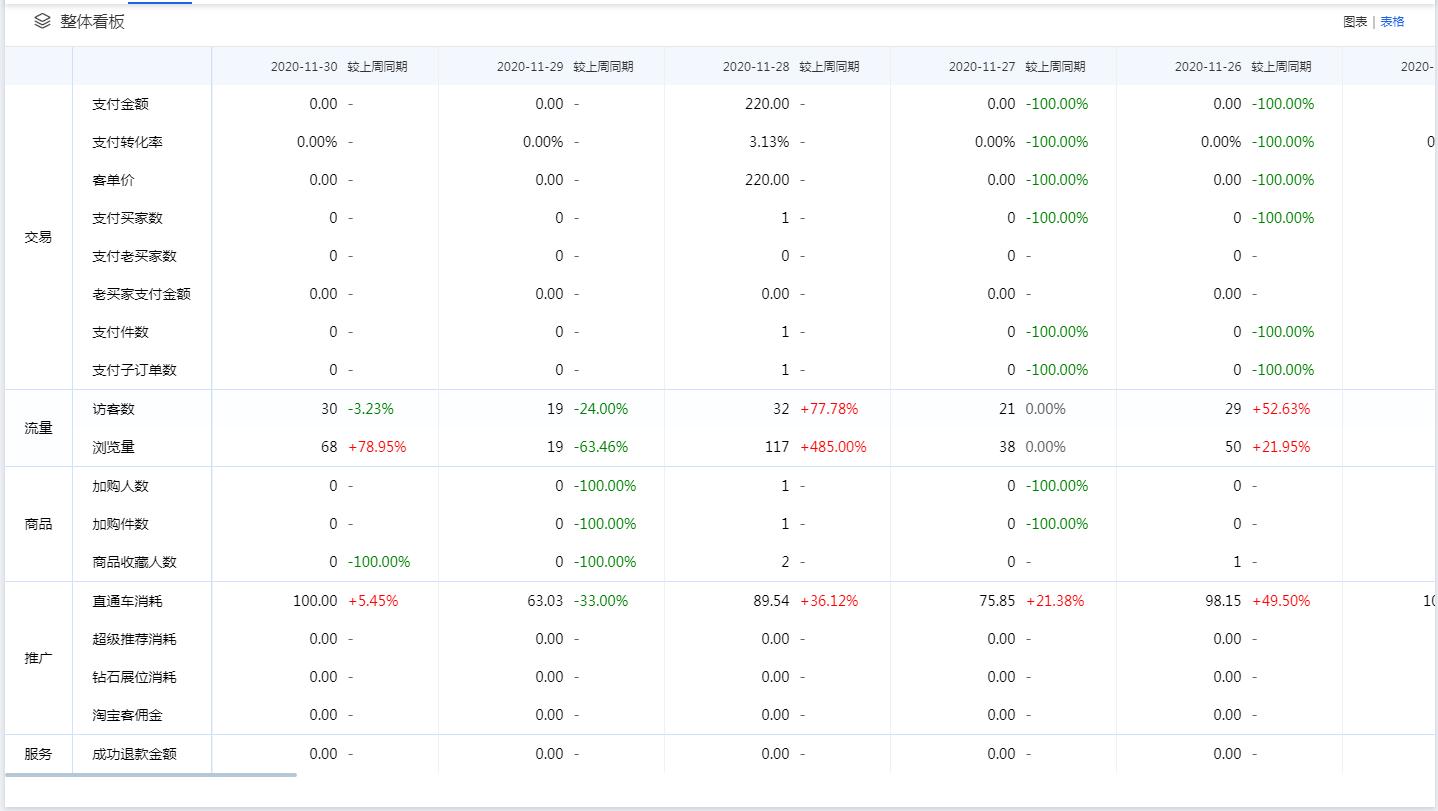
Task: Select the 2020-11-26 date header
Action: (x=1208, y=67)
